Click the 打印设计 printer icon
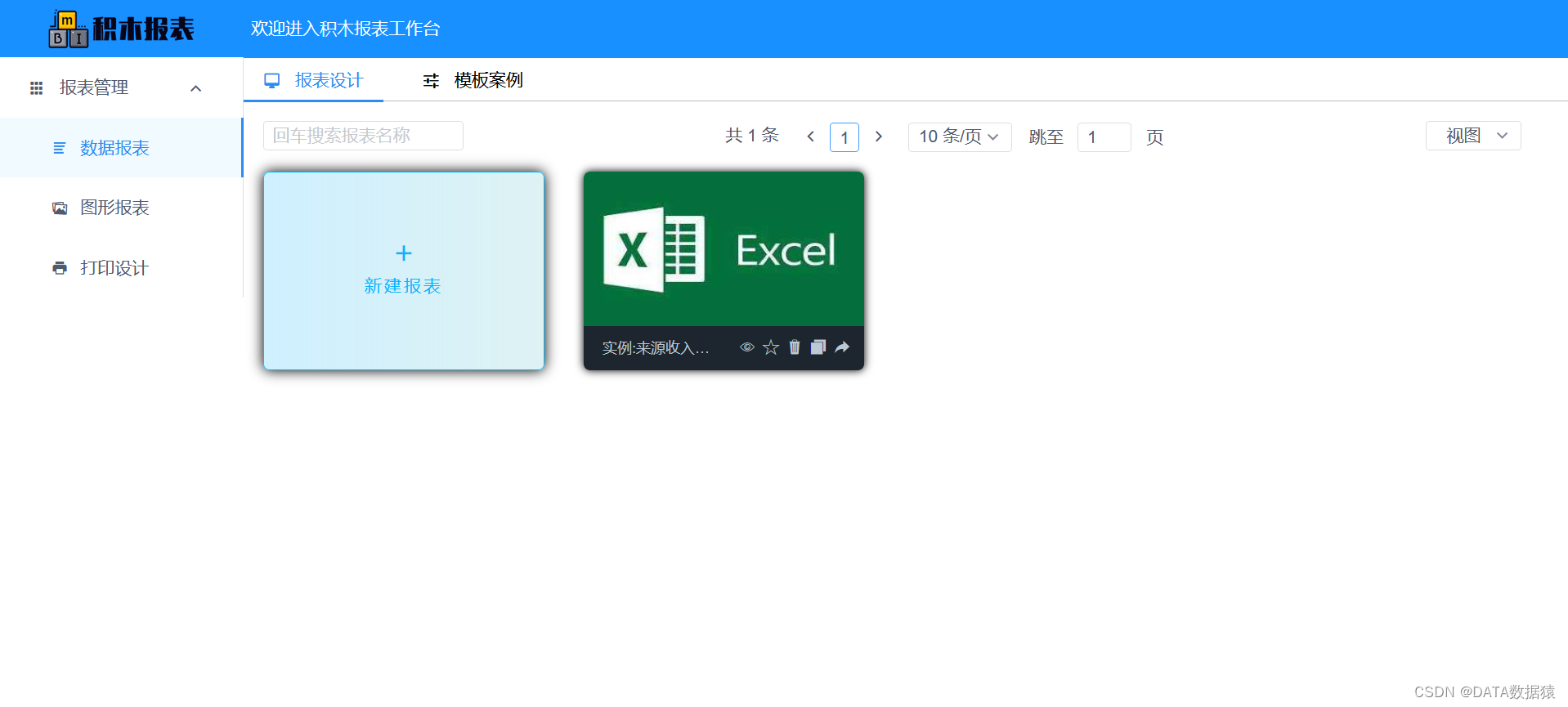Viewport: 1568px width, 707px height. click(x=60, y=268)
